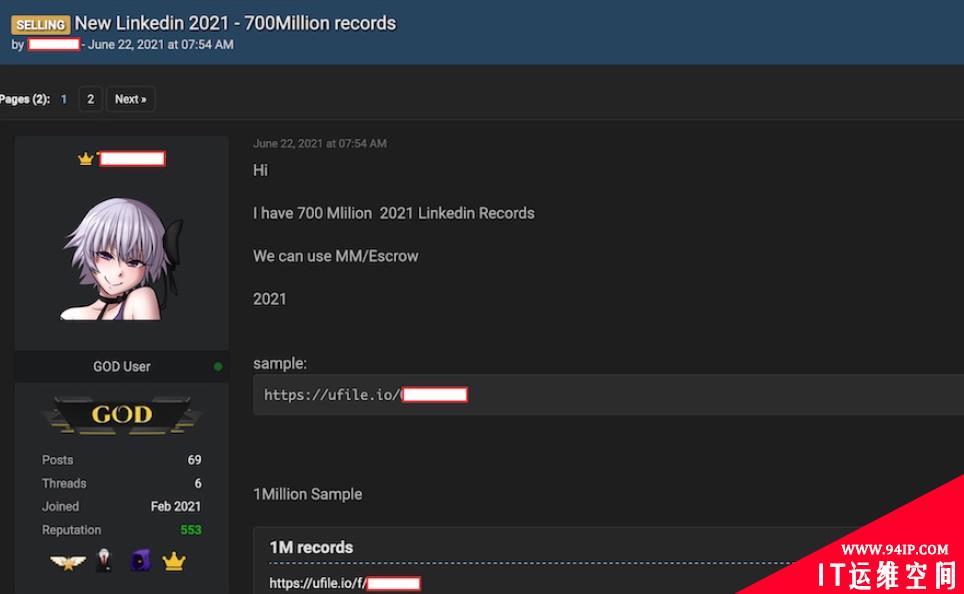964x594 pixels.
Task: Go to page 2 of the thread
Action: click(90, 99)
